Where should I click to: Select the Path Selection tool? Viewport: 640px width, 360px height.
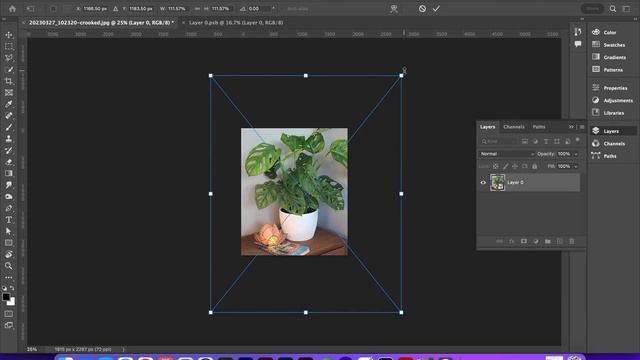point(9,231)
